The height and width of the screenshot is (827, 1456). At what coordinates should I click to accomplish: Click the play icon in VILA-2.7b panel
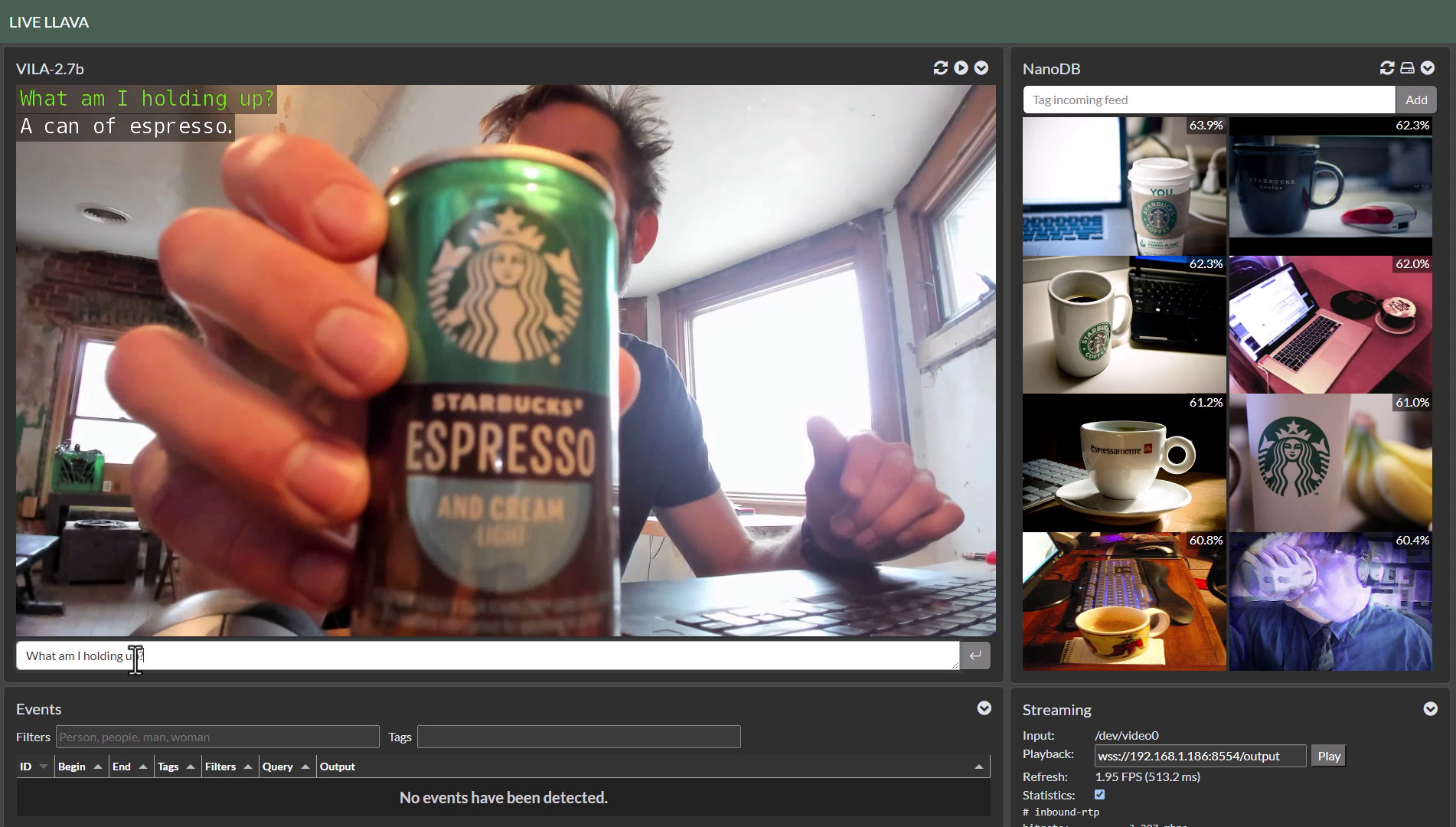[961, 68]
